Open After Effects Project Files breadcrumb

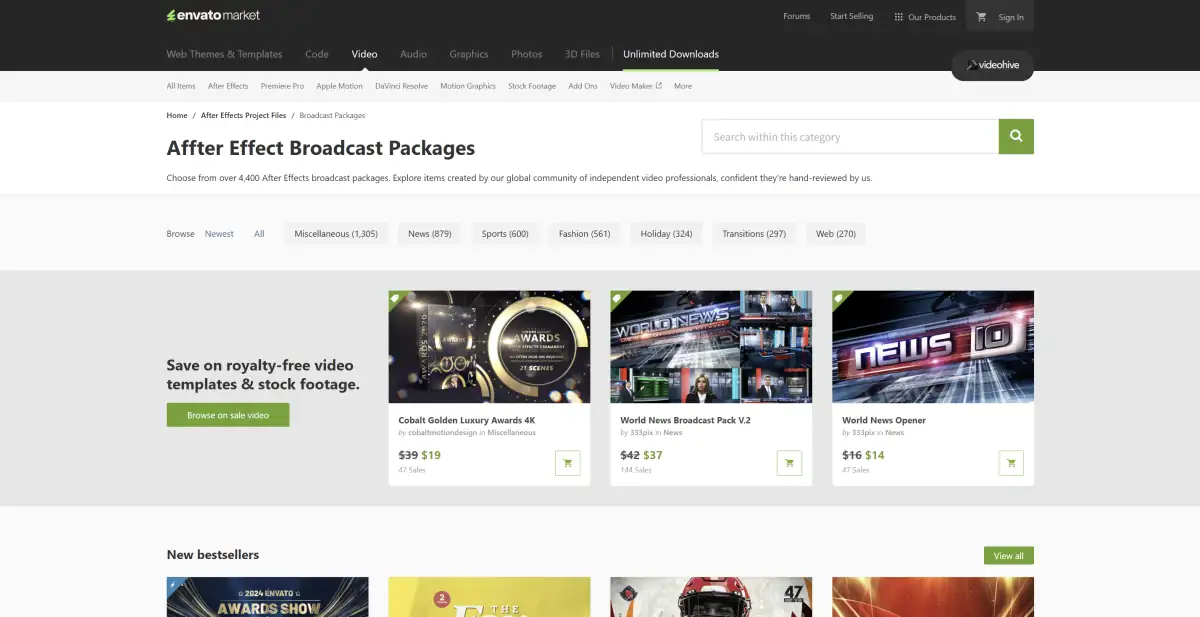tap(243, 116)
